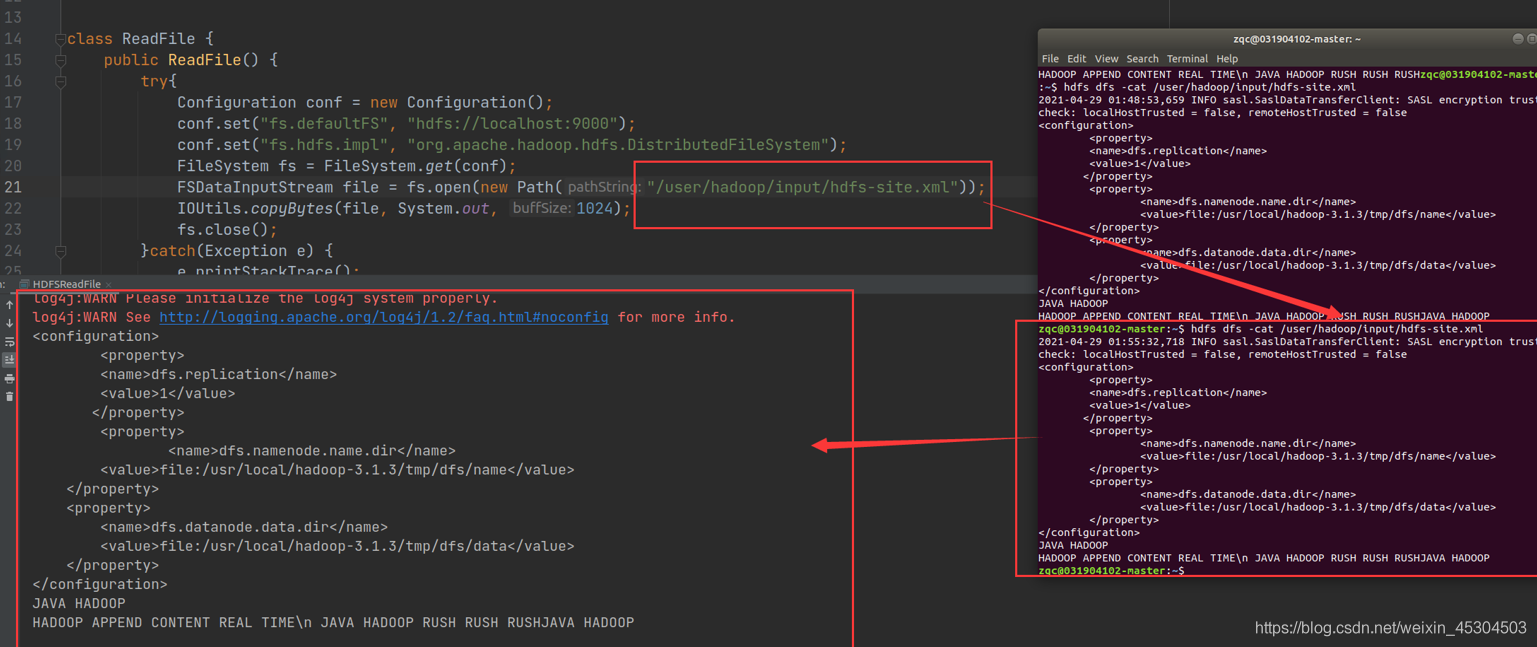Screen dimensions: 1537x647
Task: Click the Up the Stack Trace arrow
Action: click(9, 304)
